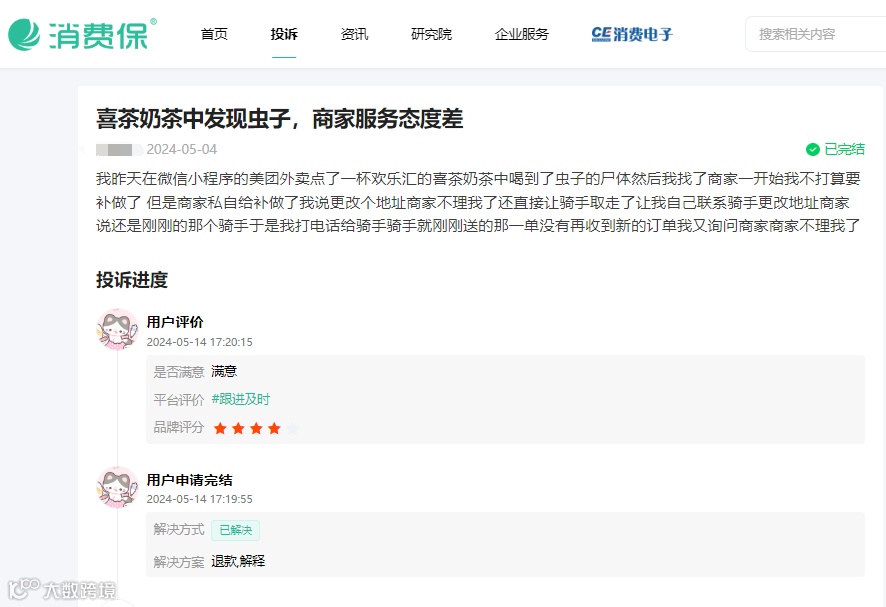
Task: Click the 已解决 status badge
Action: (x=236, y=530)
